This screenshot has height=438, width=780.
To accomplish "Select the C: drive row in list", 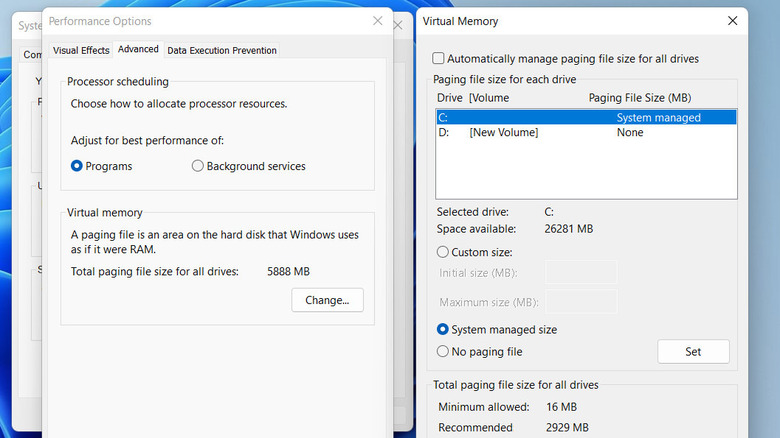I will pyautogui.click(x=585, y=117).
